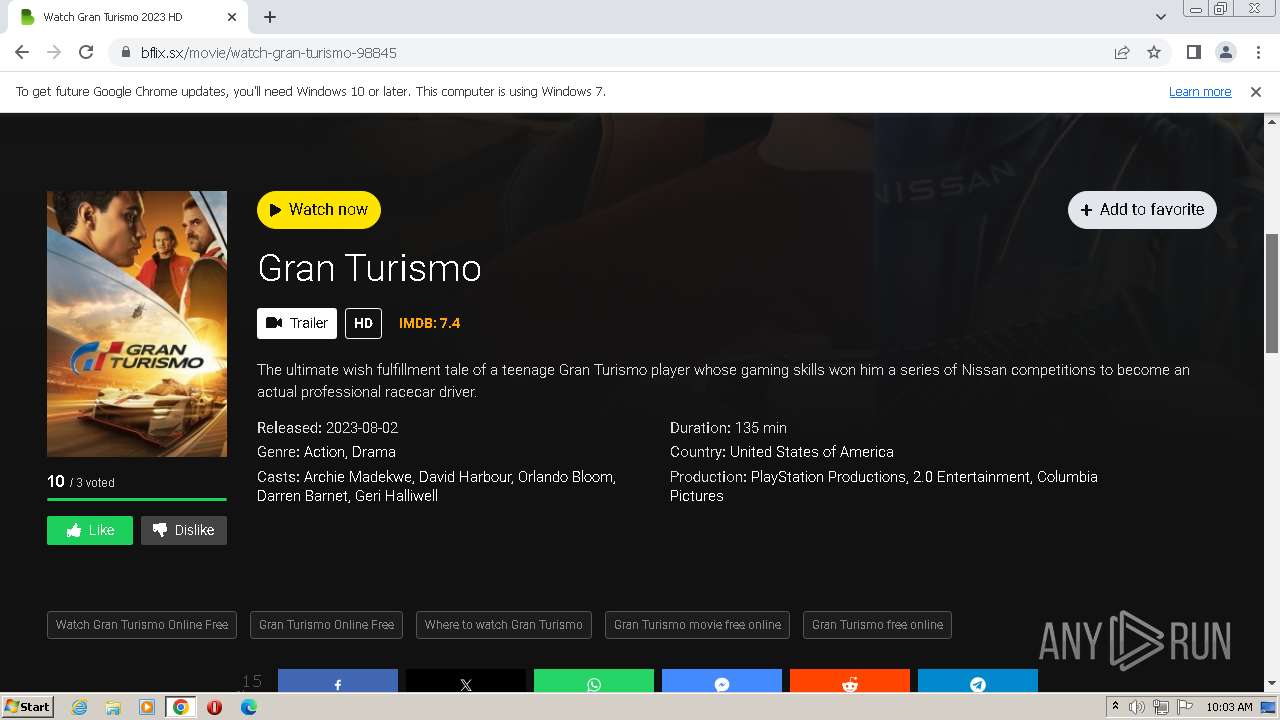The width and height of the screenshot is (1280, 720).
Task: Click the Learn more link
Action: [1200, 92]
